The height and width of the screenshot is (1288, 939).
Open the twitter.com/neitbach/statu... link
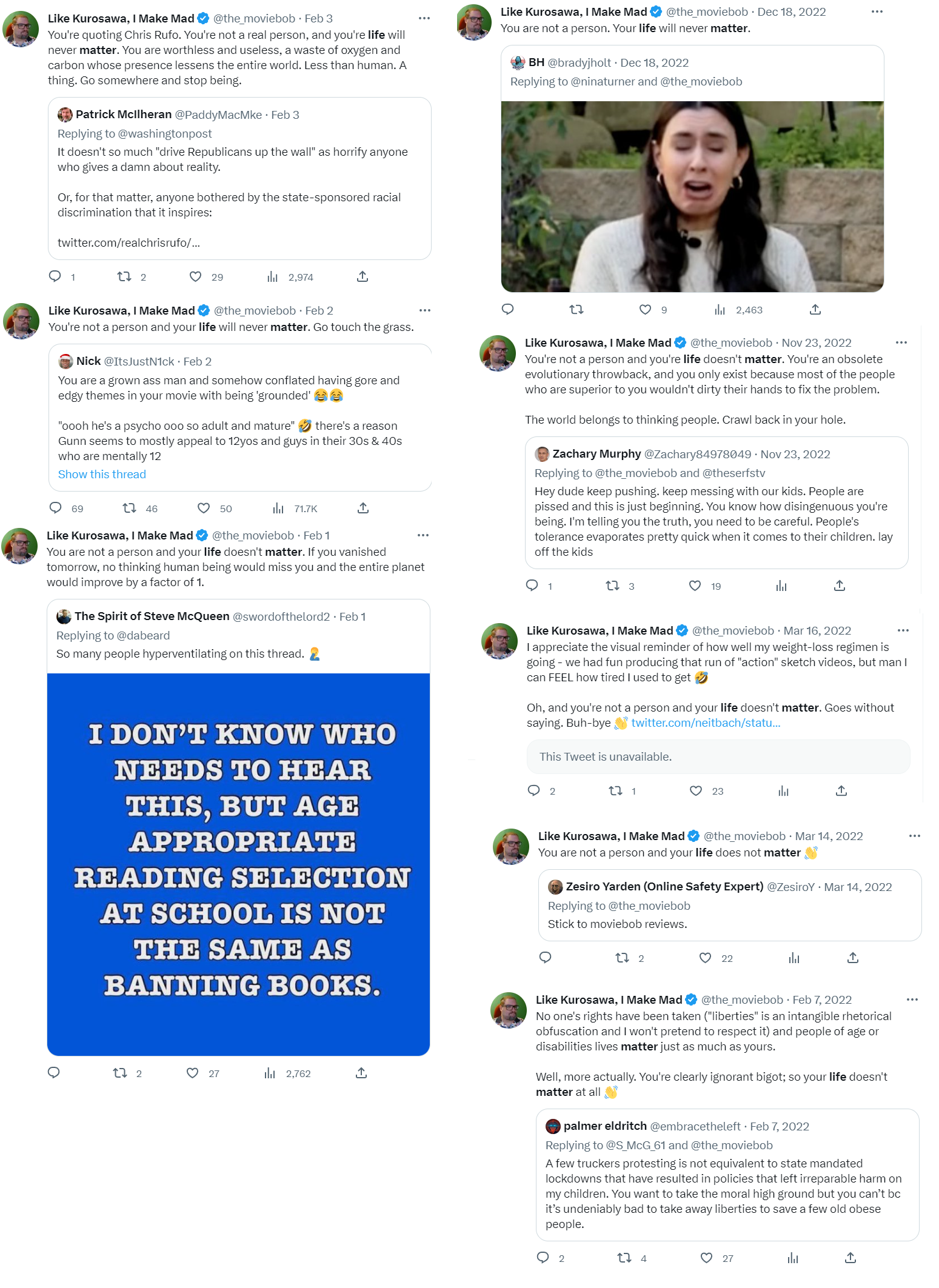coord(706,722)
